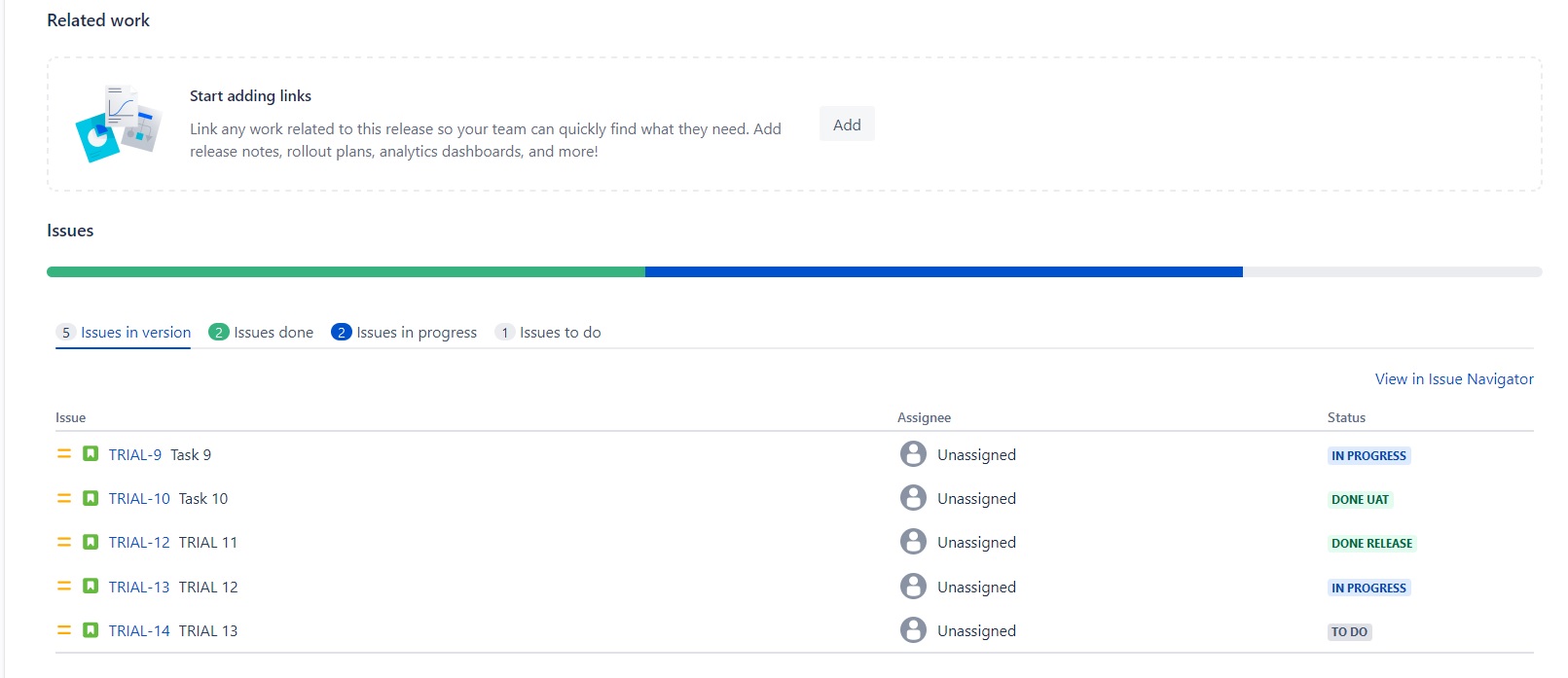This screenshot has width=1568, height=678.
Task: Open issue TRIAL-10 link
Action: click(x=139, y=499)
